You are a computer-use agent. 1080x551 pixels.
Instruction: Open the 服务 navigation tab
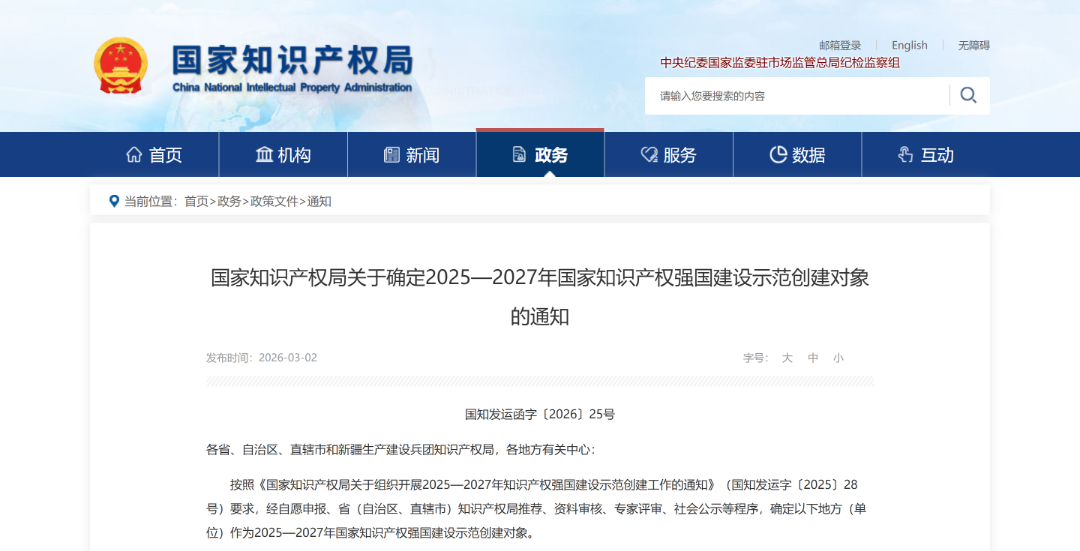(x=669, y=154)
